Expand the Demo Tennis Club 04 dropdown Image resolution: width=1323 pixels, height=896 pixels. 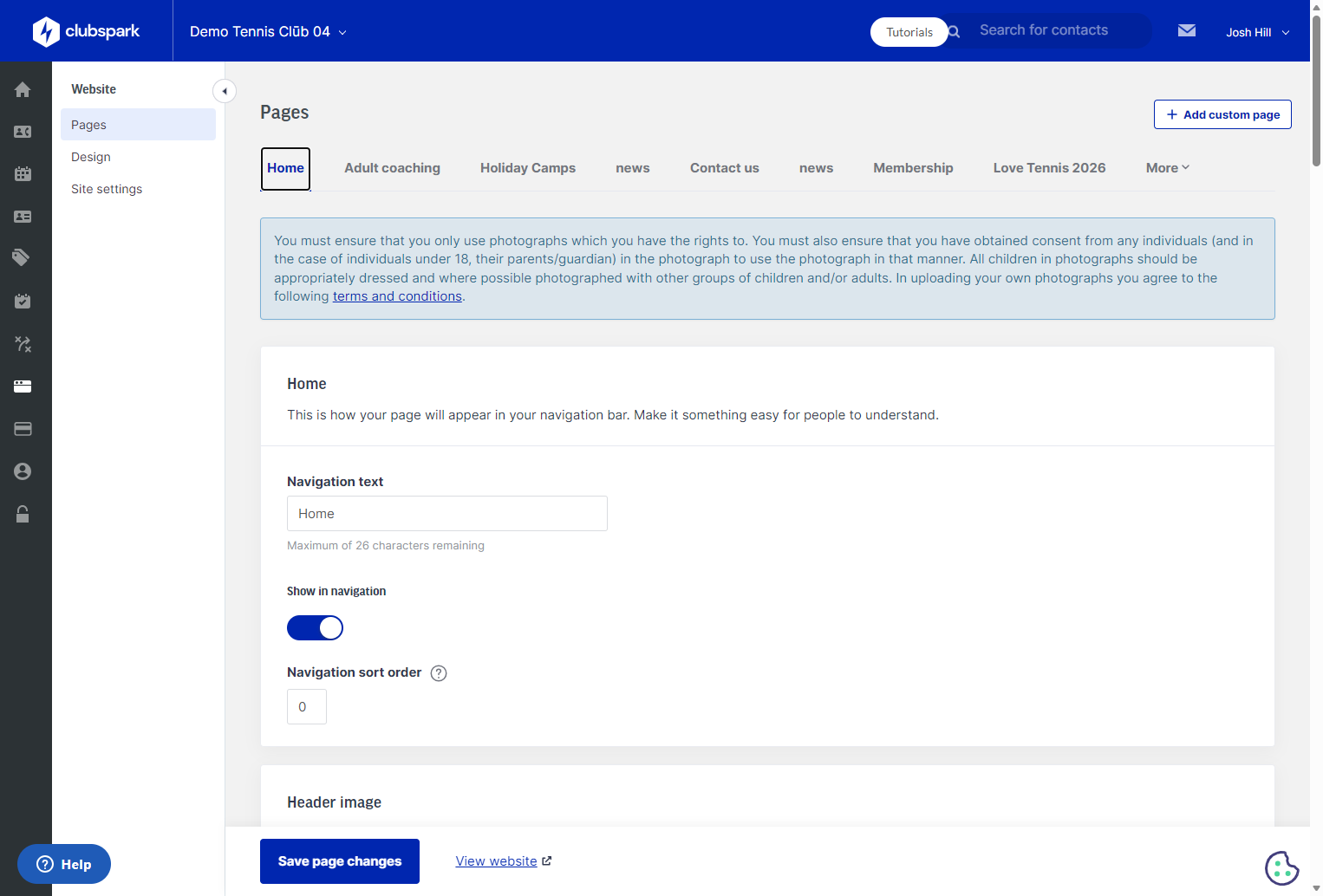[268, 32]
